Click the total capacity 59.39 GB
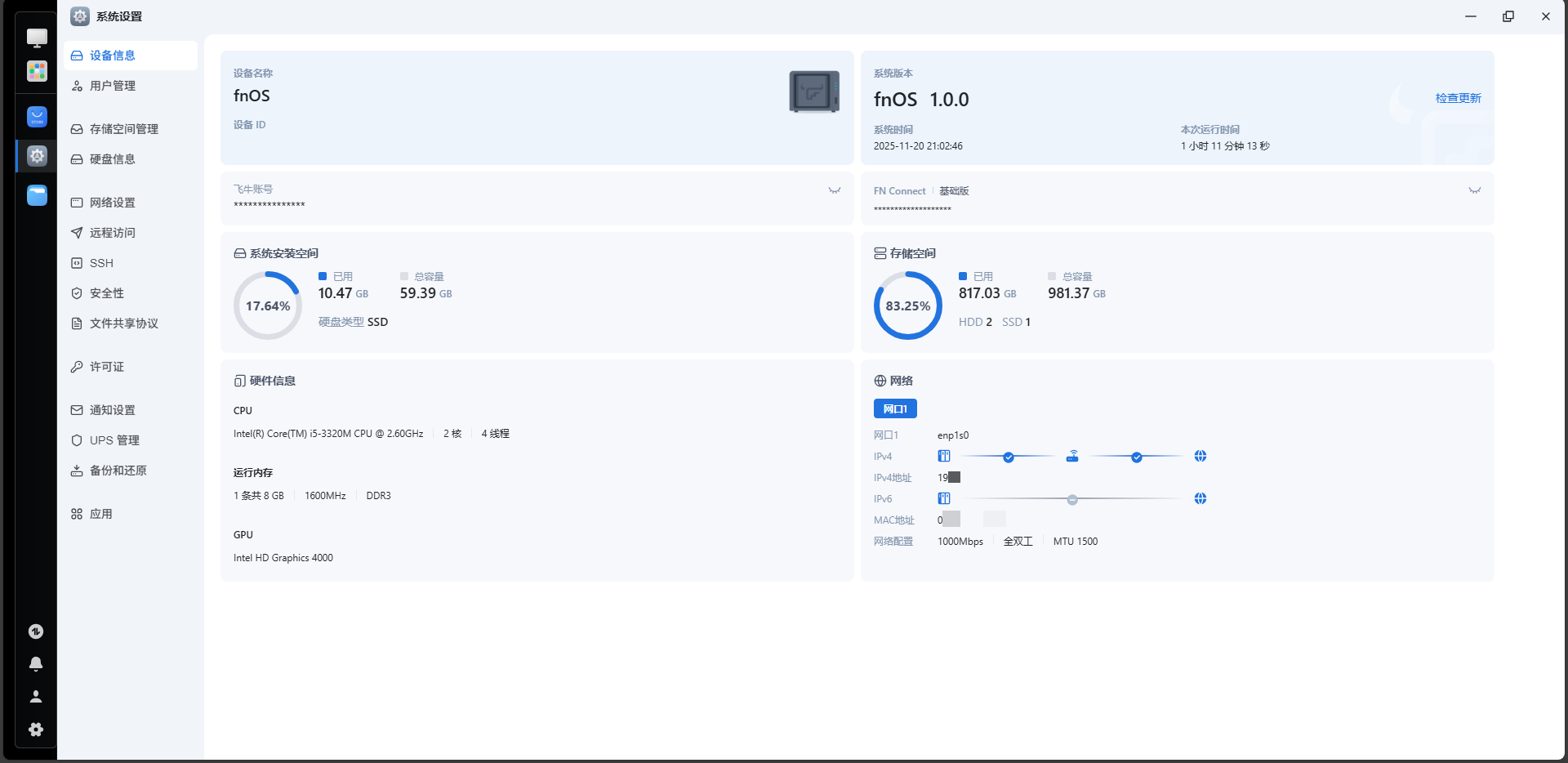The width and height of the screenshot is (1568, 763). click(425, 293)
